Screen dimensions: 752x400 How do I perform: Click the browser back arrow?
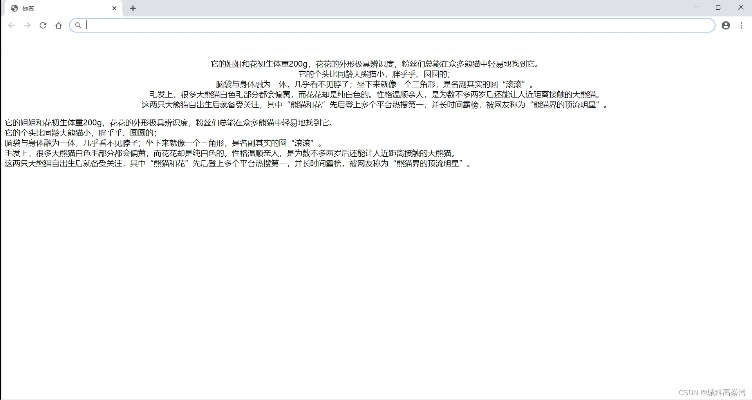[x=11, y=25]
